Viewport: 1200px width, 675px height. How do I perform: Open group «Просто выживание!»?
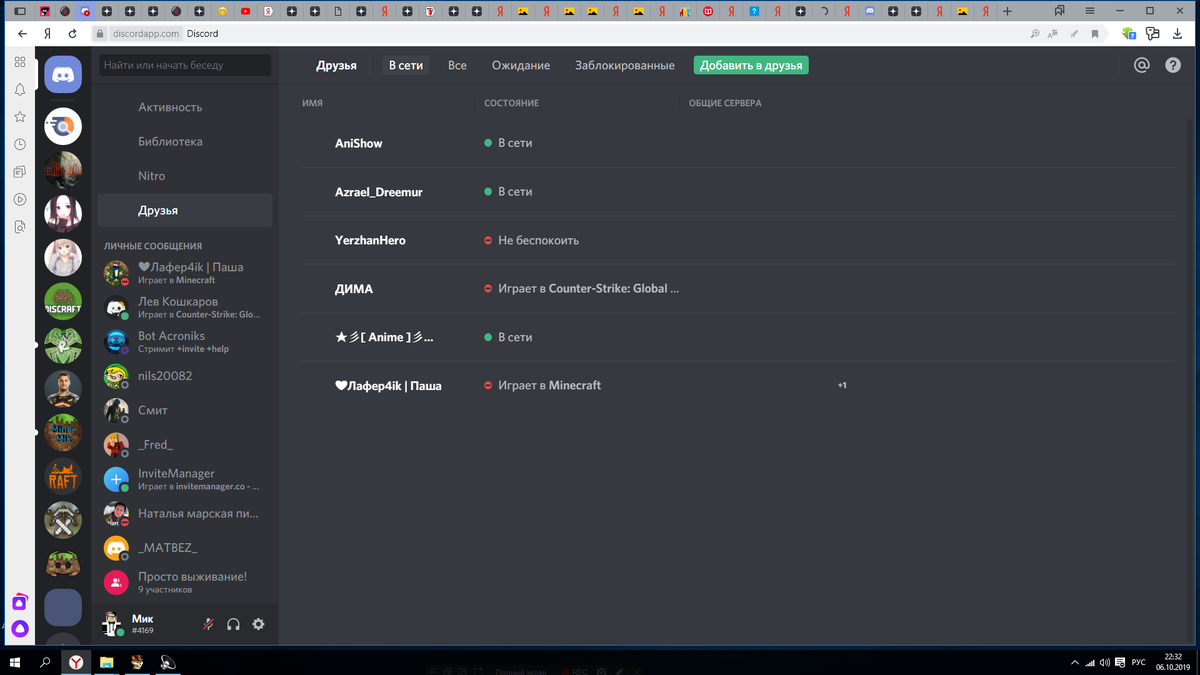[x=185, y=582]
